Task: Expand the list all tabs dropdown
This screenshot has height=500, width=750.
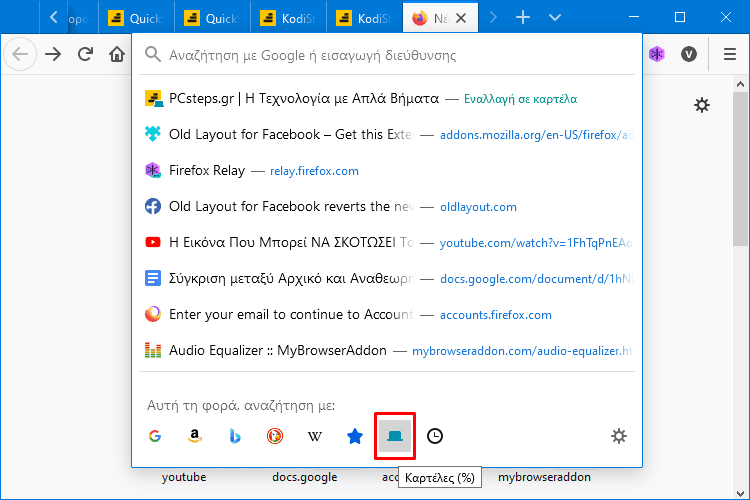Action: [x=555, y=18]
